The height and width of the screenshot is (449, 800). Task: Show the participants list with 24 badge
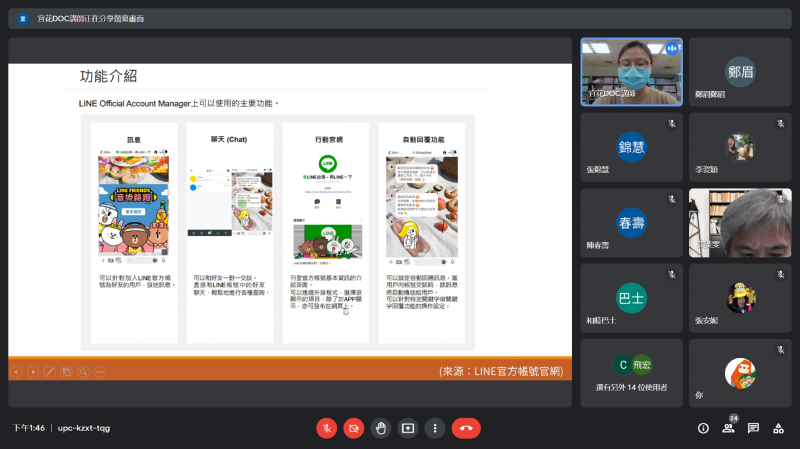(x=729, y=427)
